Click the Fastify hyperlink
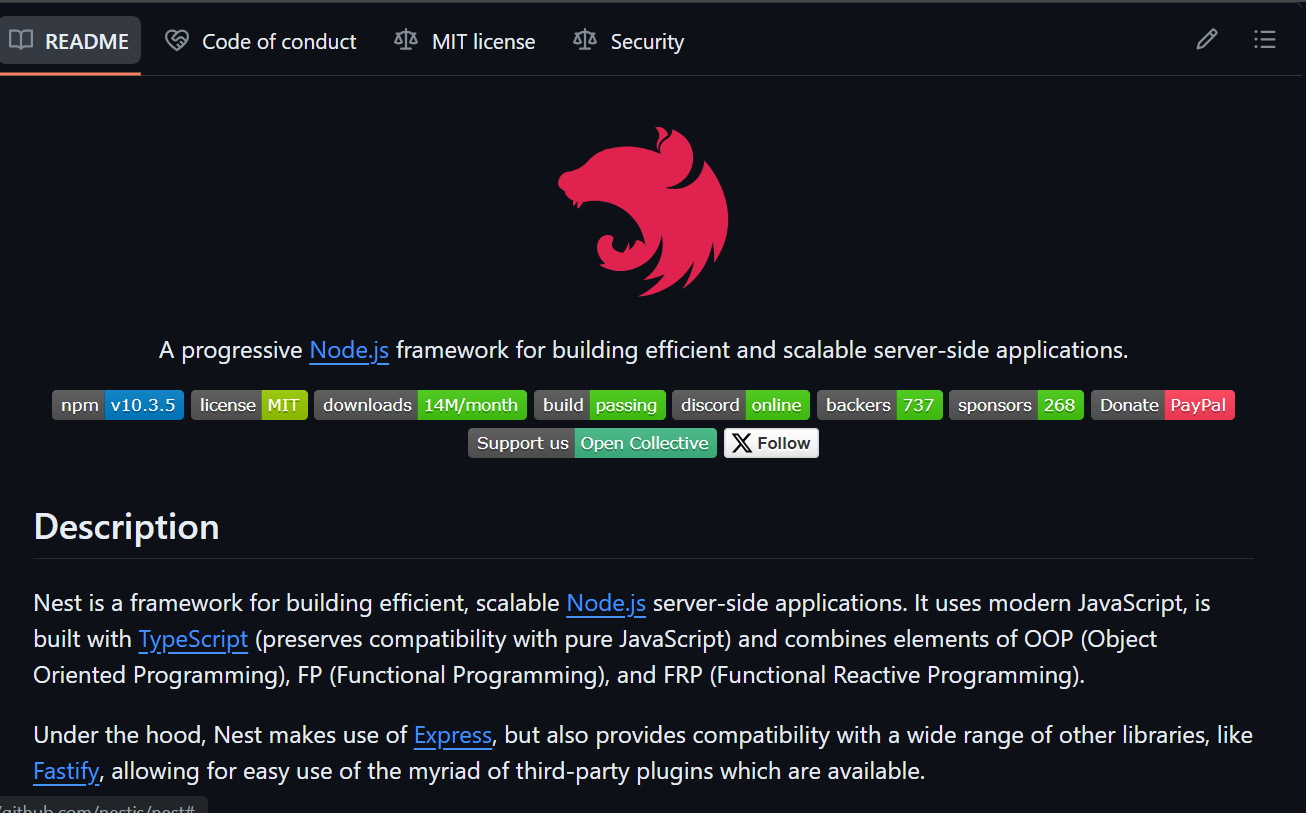1306x813 pixels. (67, 771)
